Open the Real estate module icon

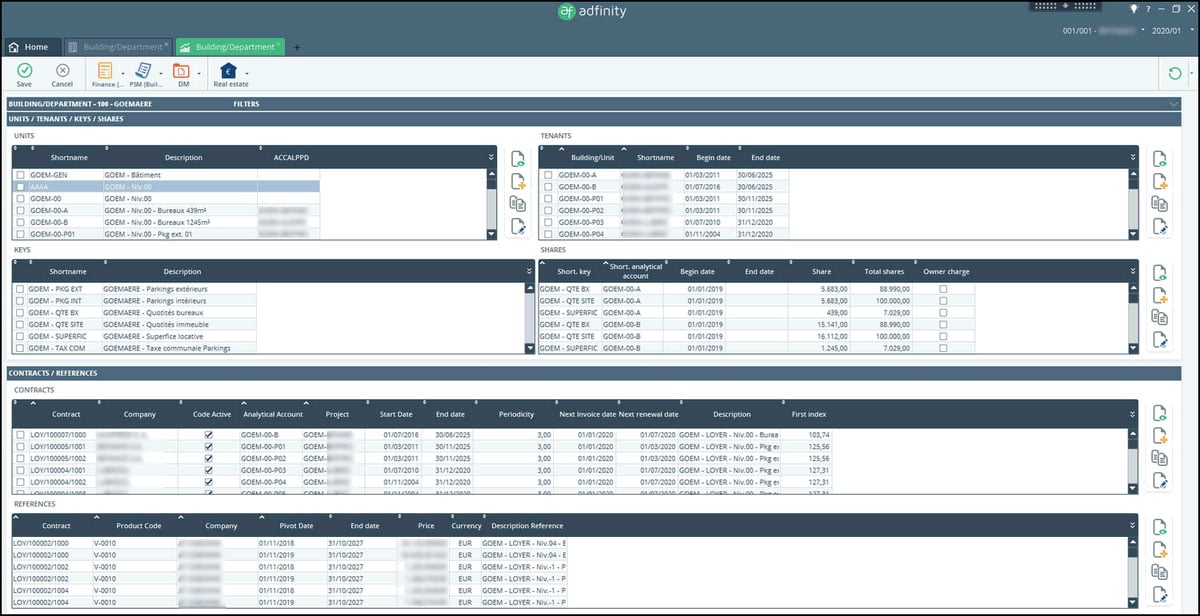click(228, 71)
